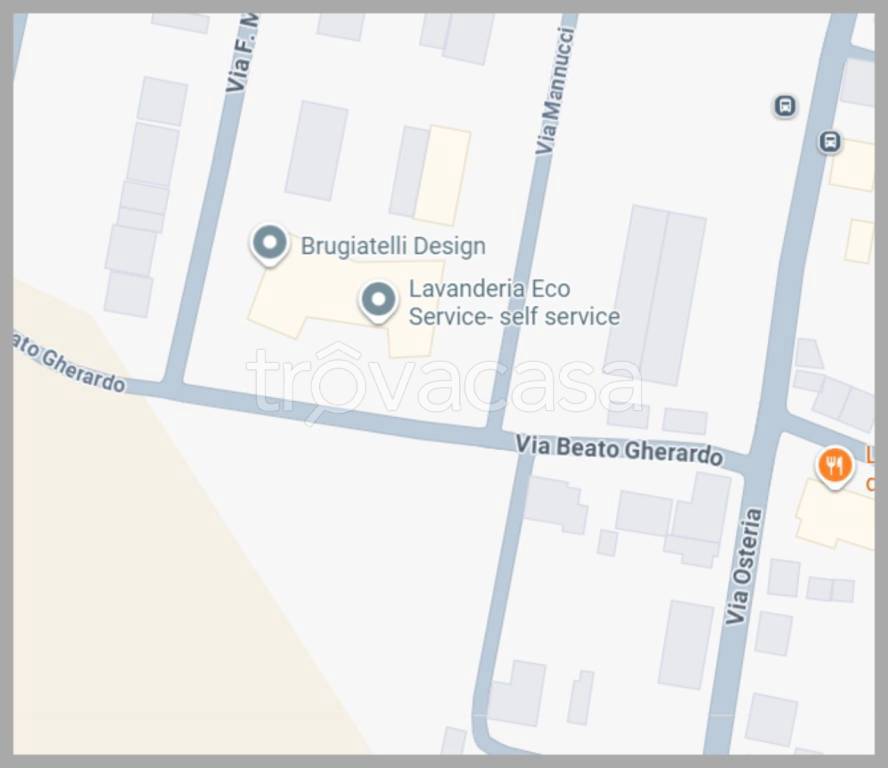Select the orange restaurant marker icon
888x768 pixels.
point(834,467)
